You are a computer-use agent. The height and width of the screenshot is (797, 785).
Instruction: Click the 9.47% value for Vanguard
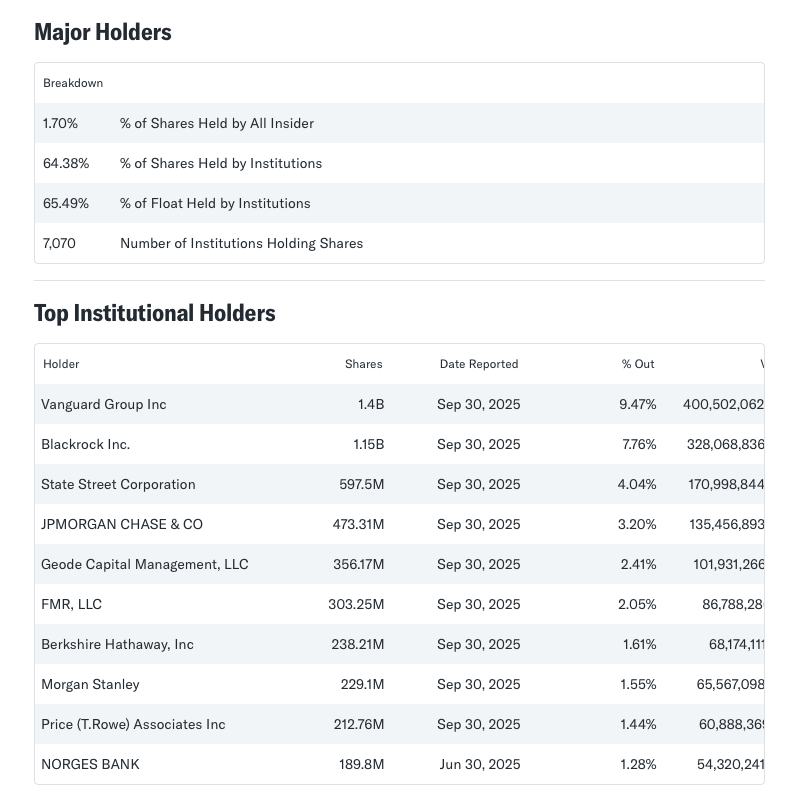(x=638, y=404)
